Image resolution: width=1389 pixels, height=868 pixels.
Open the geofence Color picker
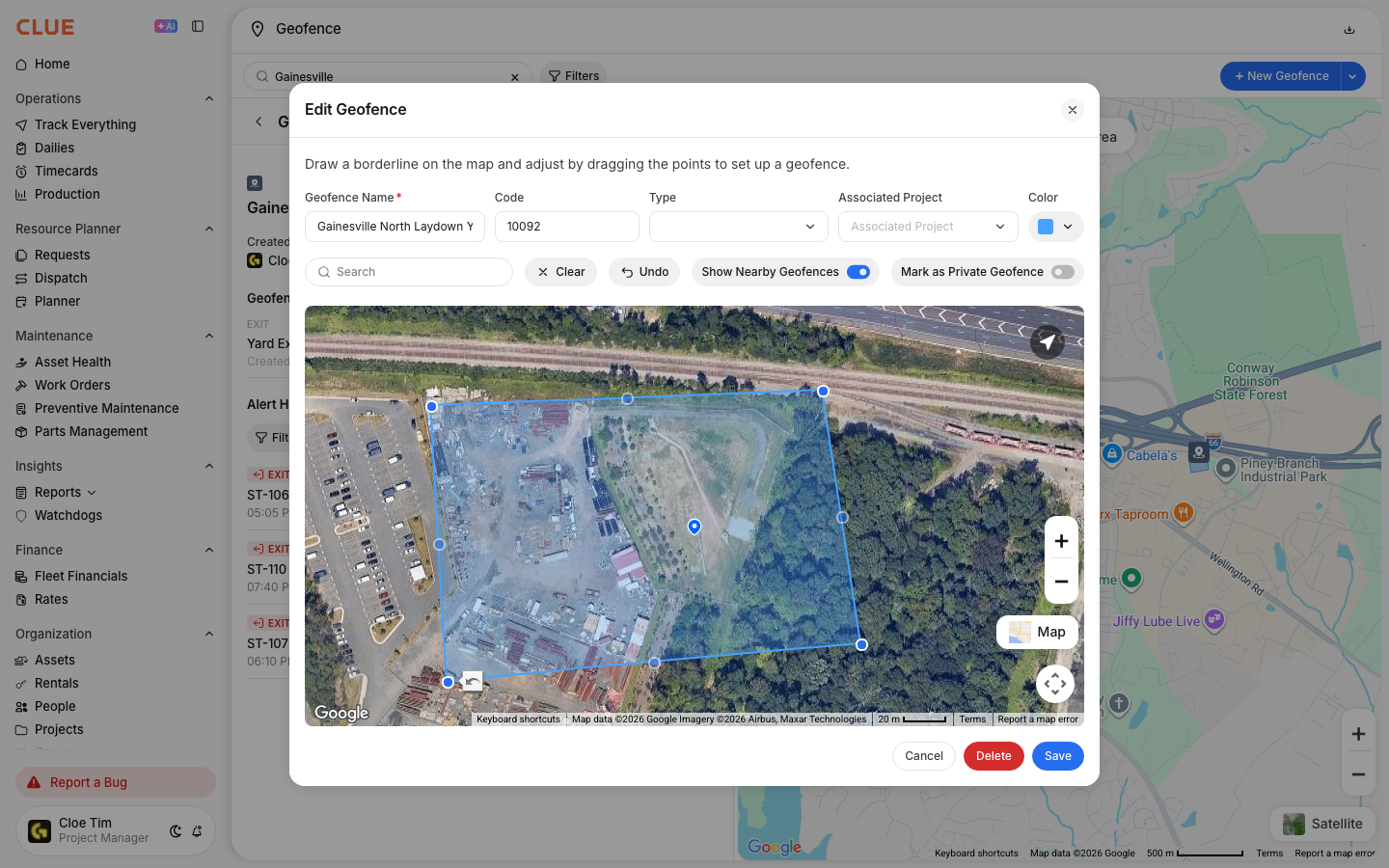coord(1056,227)
